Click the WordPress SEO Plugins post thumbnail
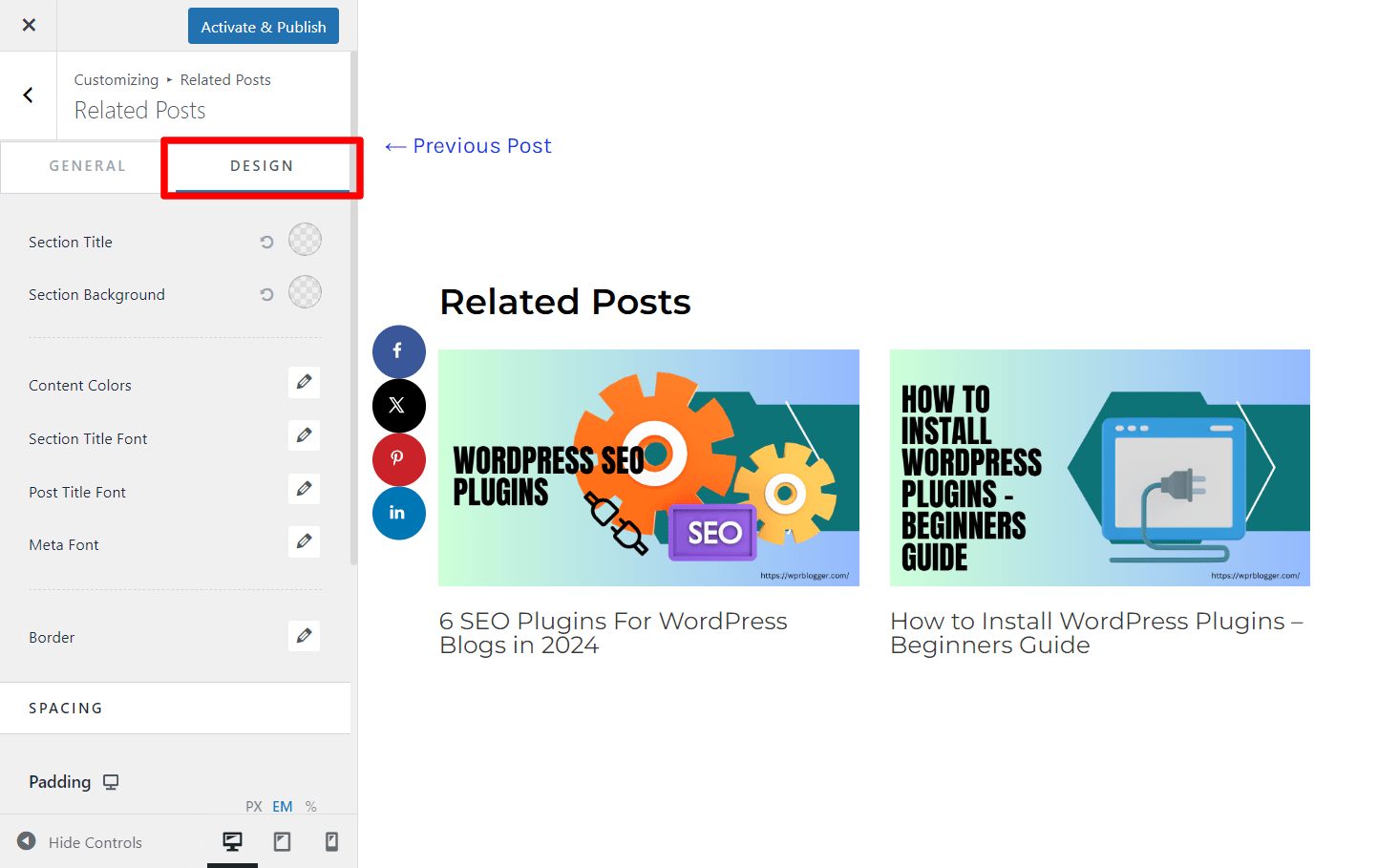 pos(648,467)
